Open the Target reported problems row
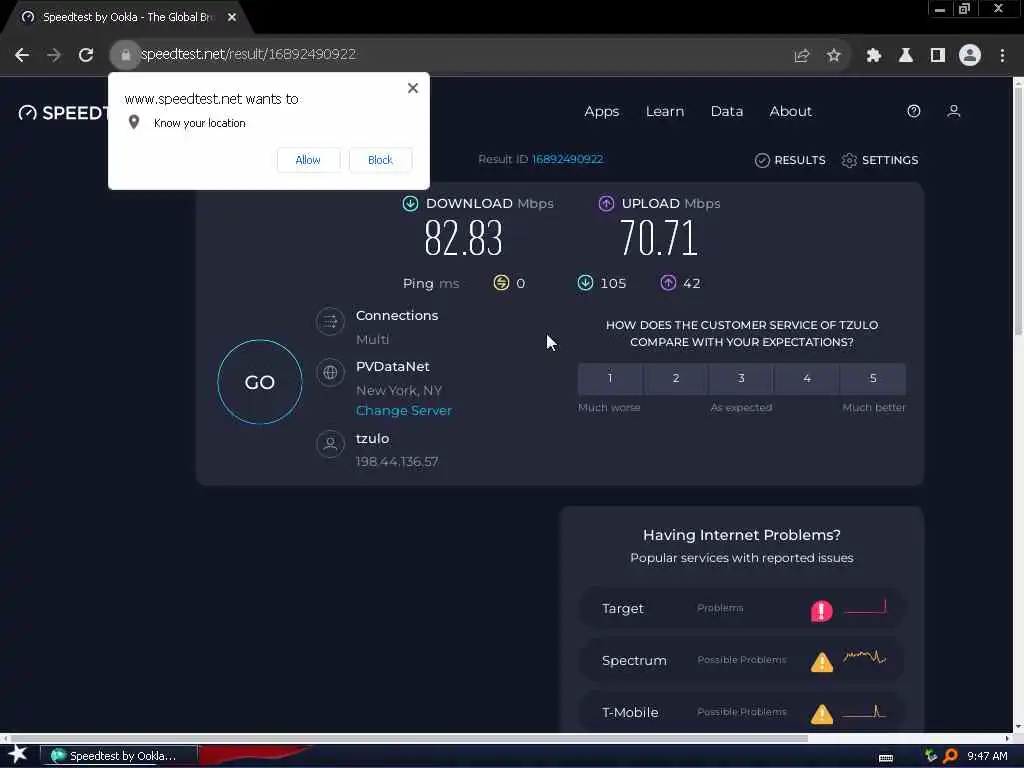 [x=742, y=609]
